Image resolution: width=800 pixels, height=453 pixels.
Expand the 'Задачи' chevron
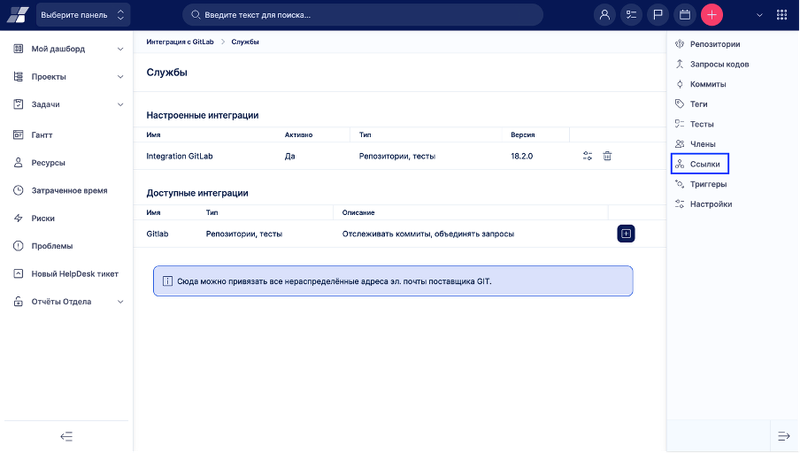coord(120,104)
